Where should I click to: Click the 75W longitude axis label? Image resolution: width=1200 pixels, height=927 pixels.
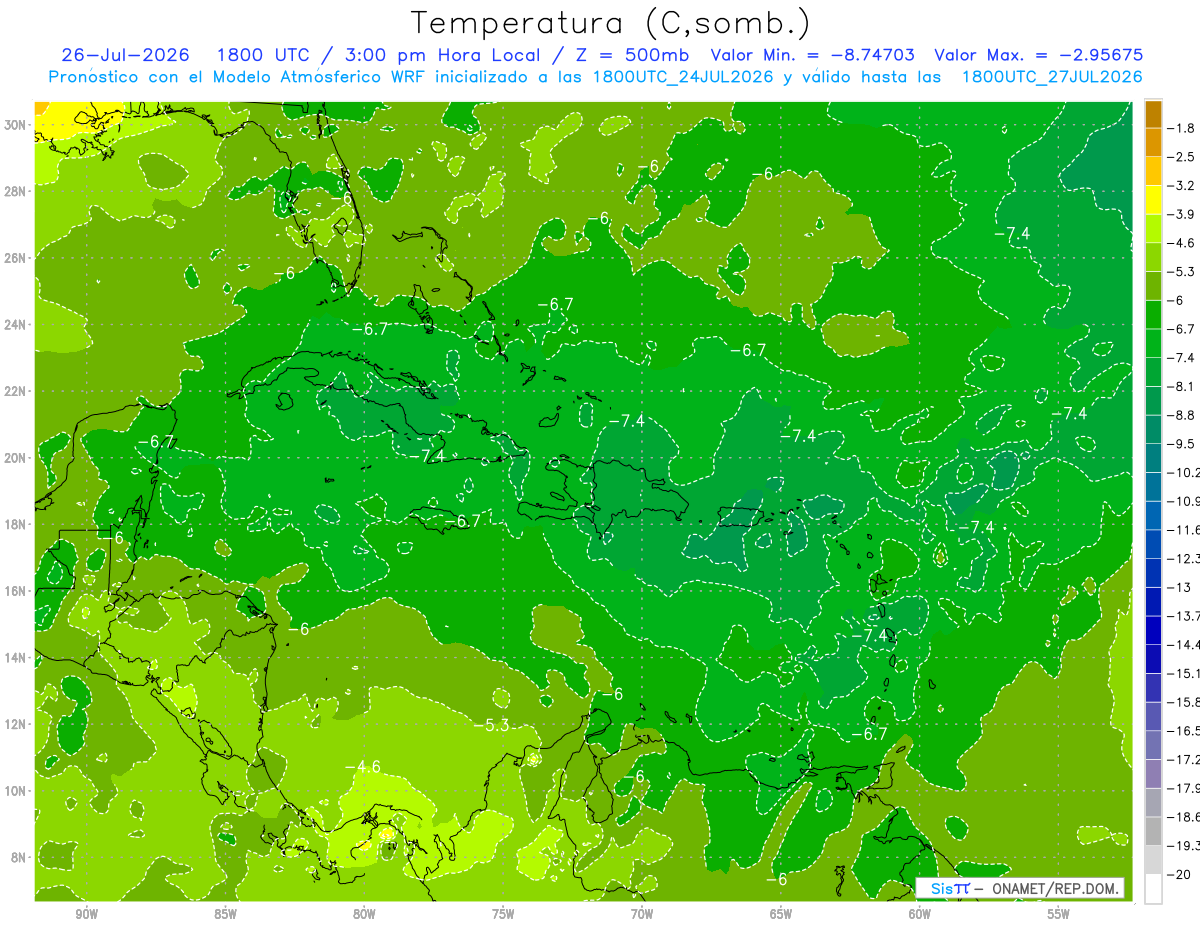coord(503,915)
